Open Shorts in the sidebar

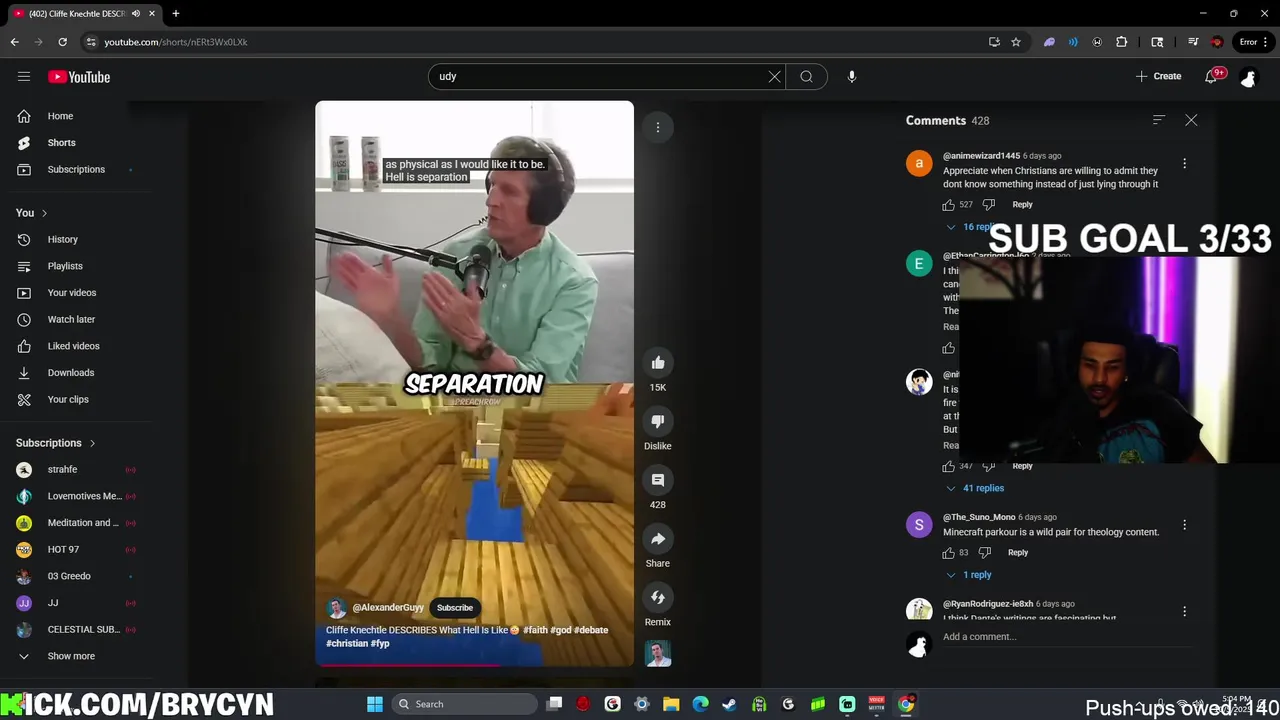[61, 143]
